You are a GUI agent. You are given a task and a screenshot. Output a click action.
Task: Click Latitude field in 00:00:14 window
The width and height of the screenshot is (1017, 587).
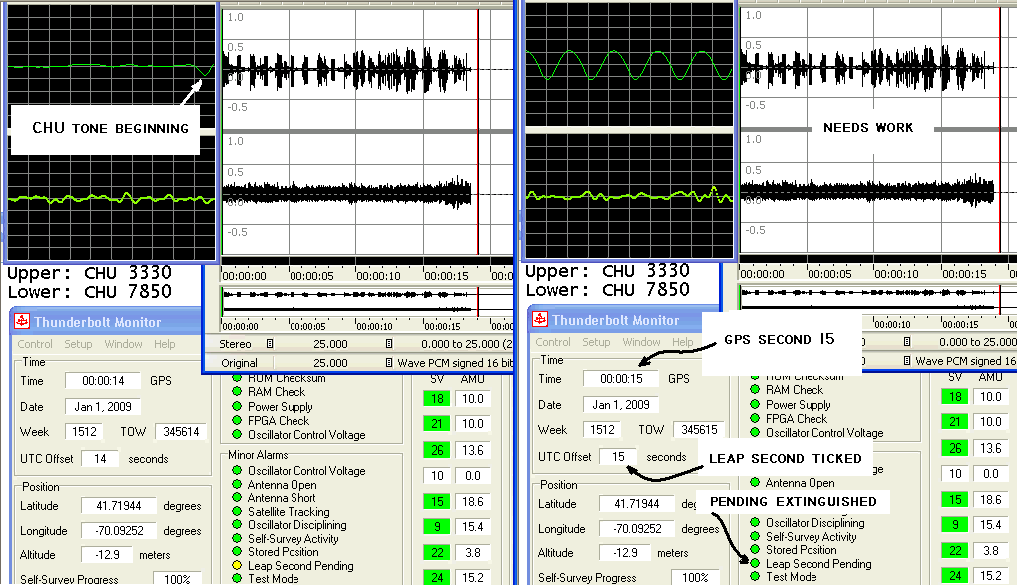(x=118, y=506)
